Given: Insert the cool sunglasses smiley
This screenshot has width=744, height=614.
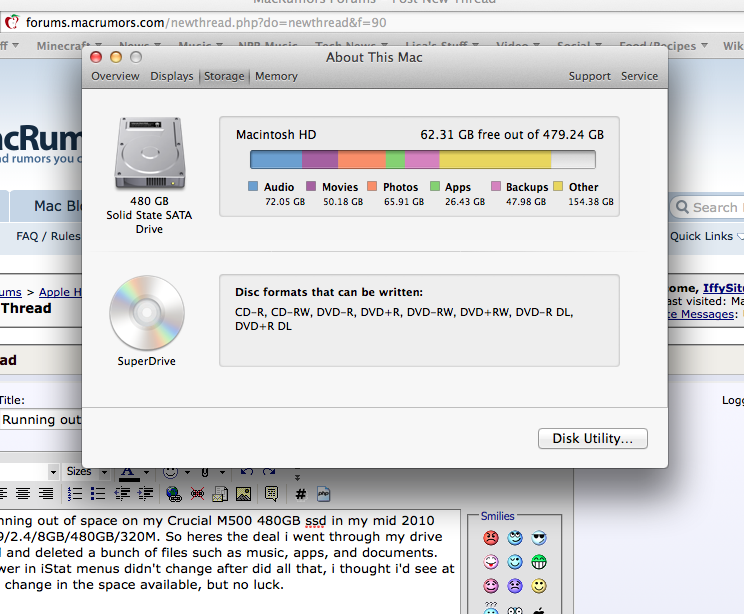Looking at the screenshot, I should tap(539, 538).
